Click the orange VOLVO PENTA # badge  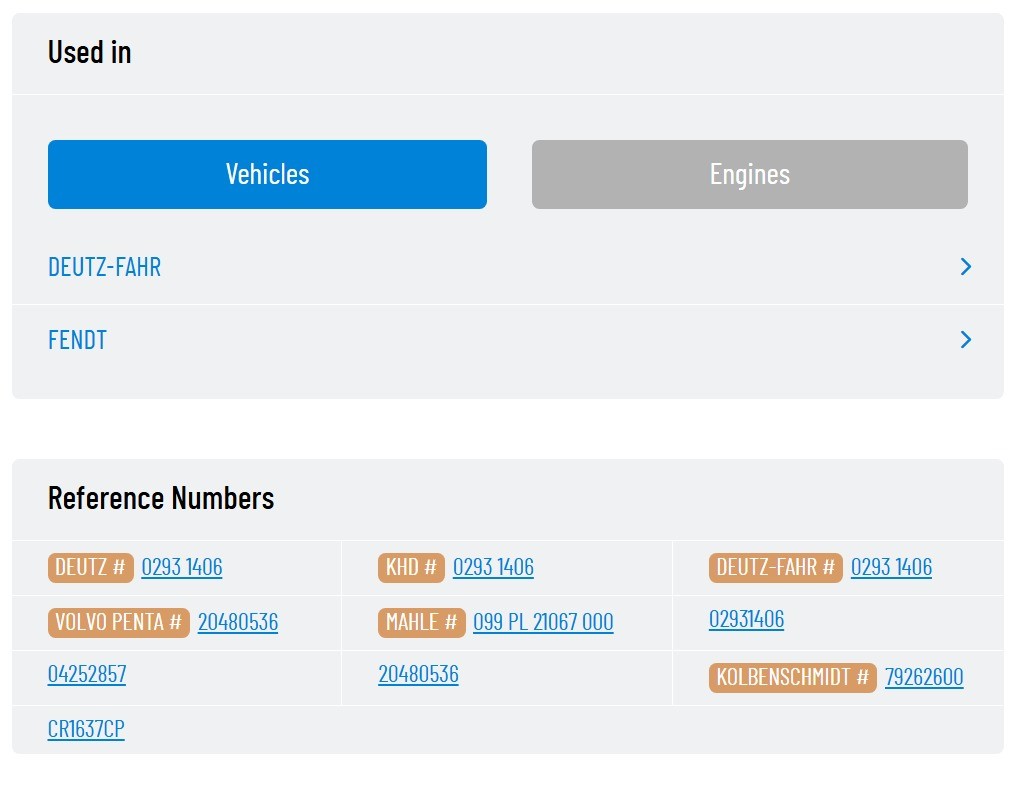click(x=119, y=622)
